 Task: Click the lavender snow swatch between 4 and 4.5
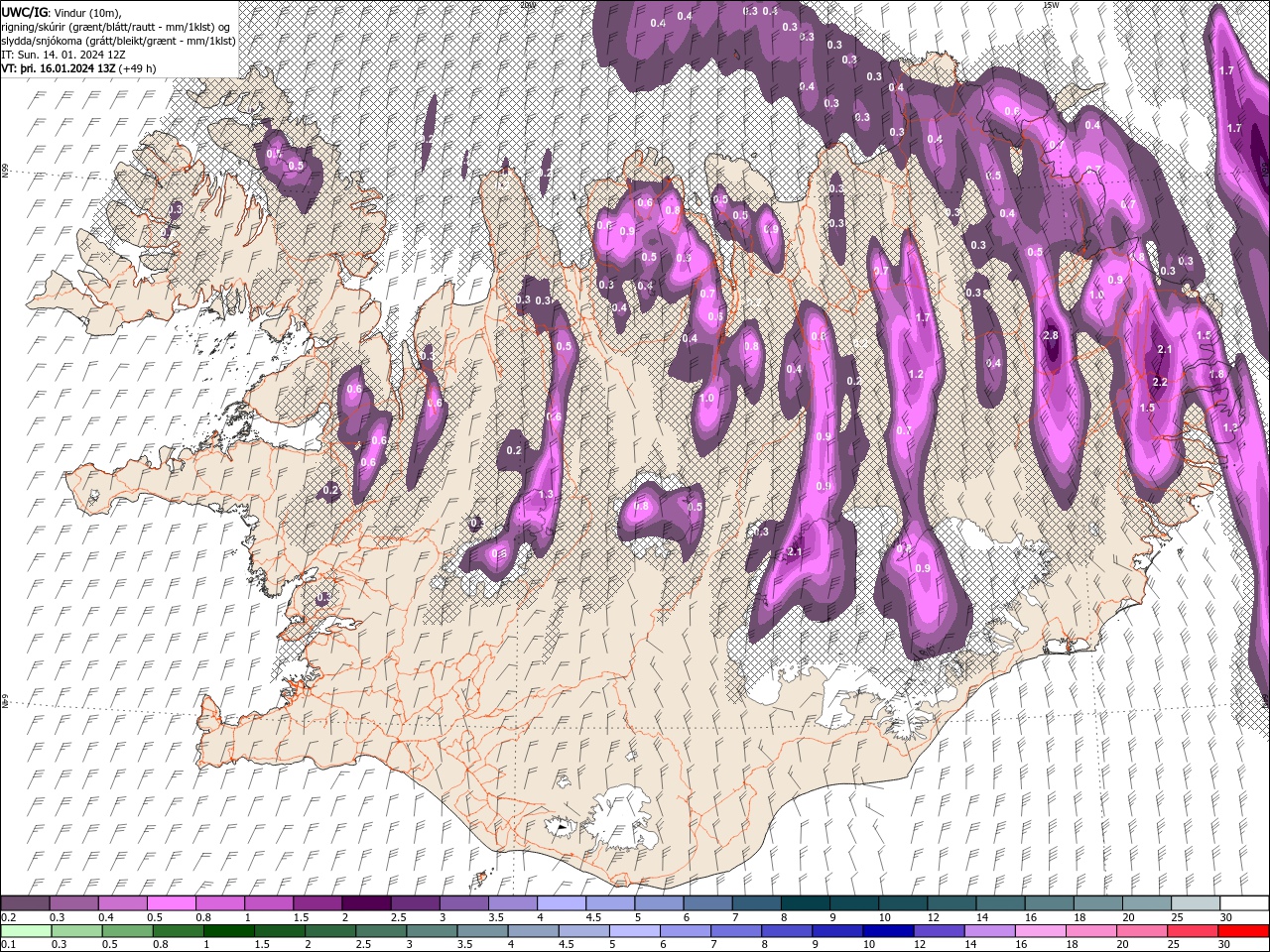561,903
